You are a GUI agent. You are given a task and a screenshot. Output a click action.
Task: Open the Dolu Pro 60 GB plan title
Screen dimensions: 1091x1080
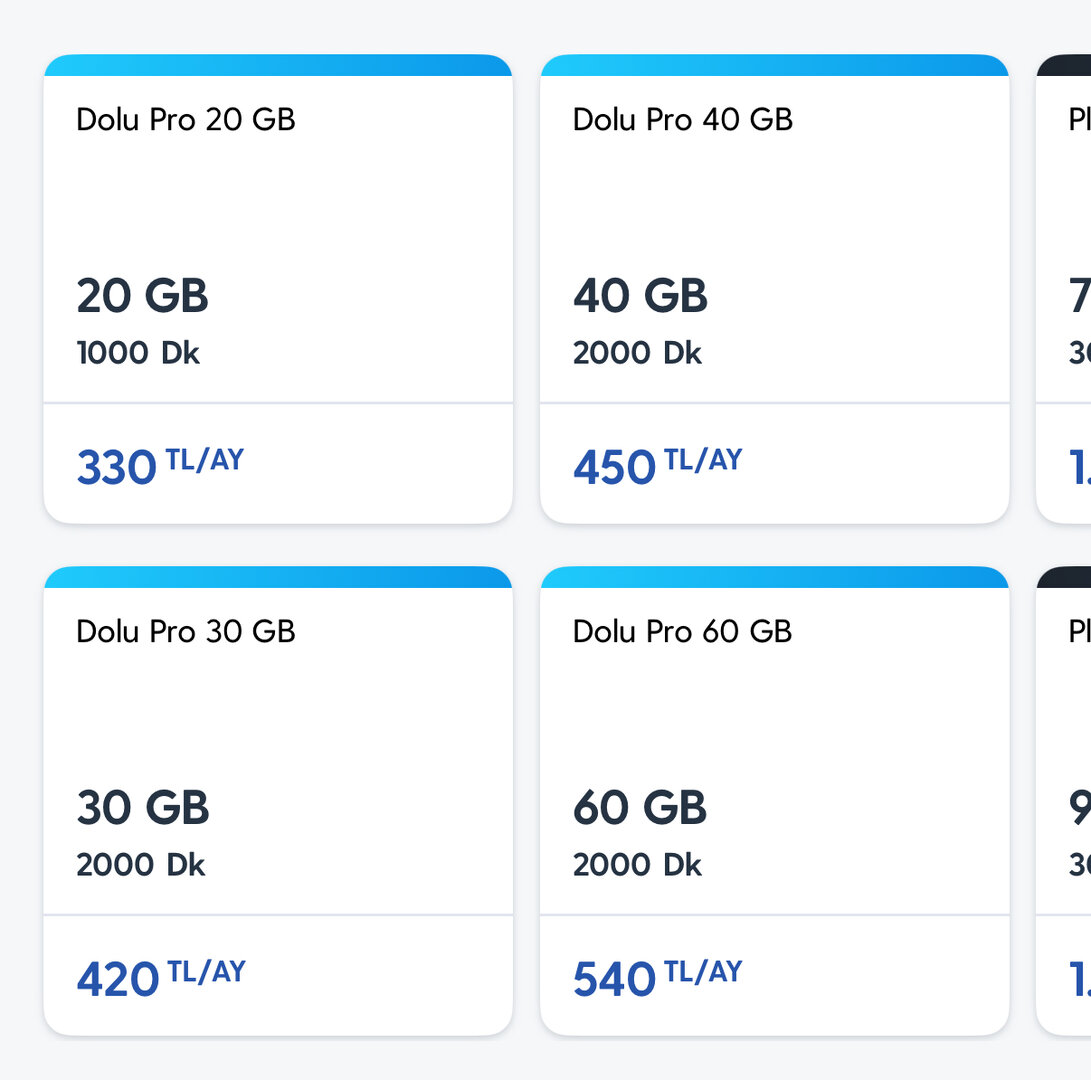pyautogui.click(x=682, y=632)
